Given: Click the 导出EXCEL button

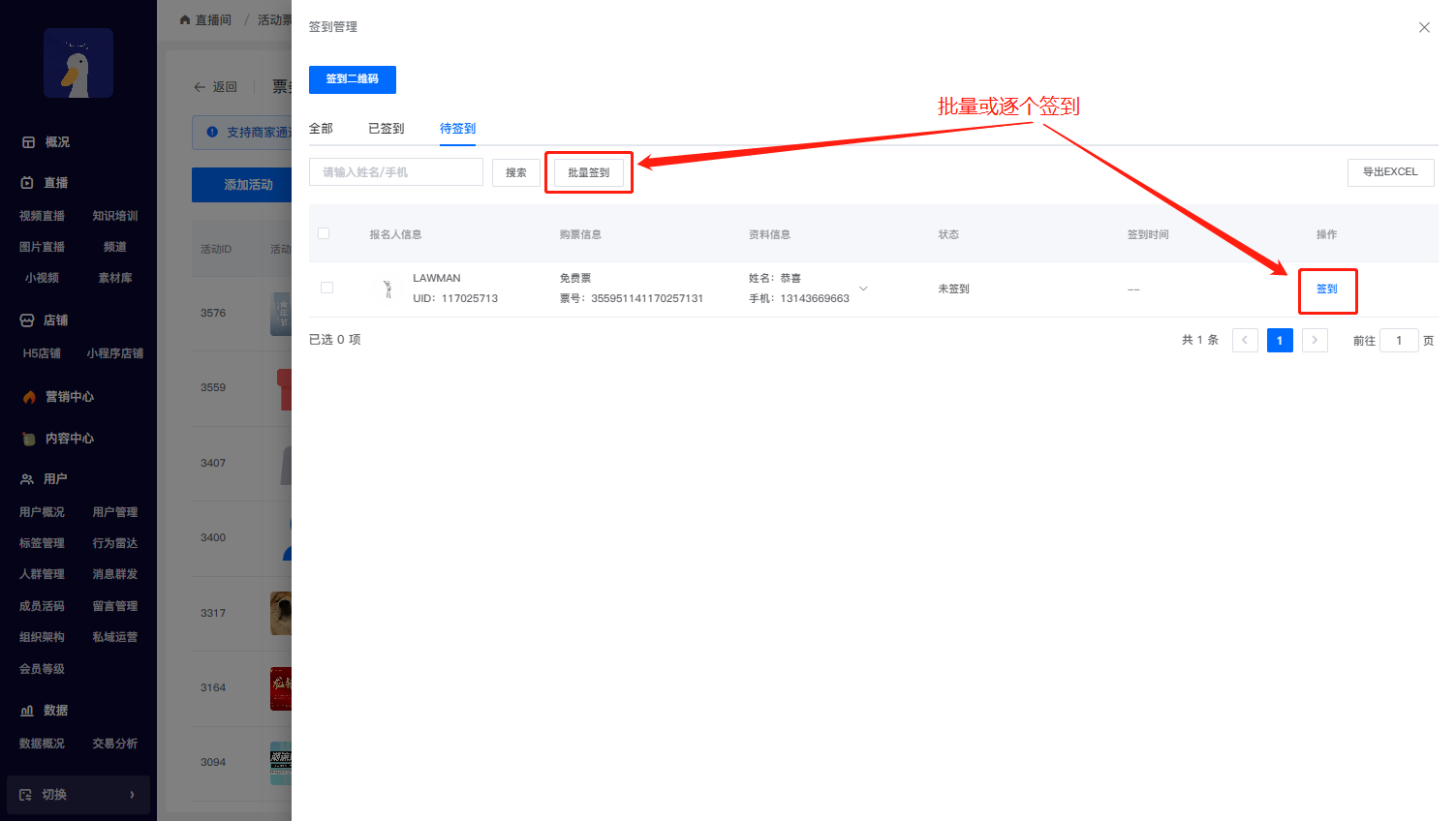Looking at the screenshot, I should click(1390, 172).
